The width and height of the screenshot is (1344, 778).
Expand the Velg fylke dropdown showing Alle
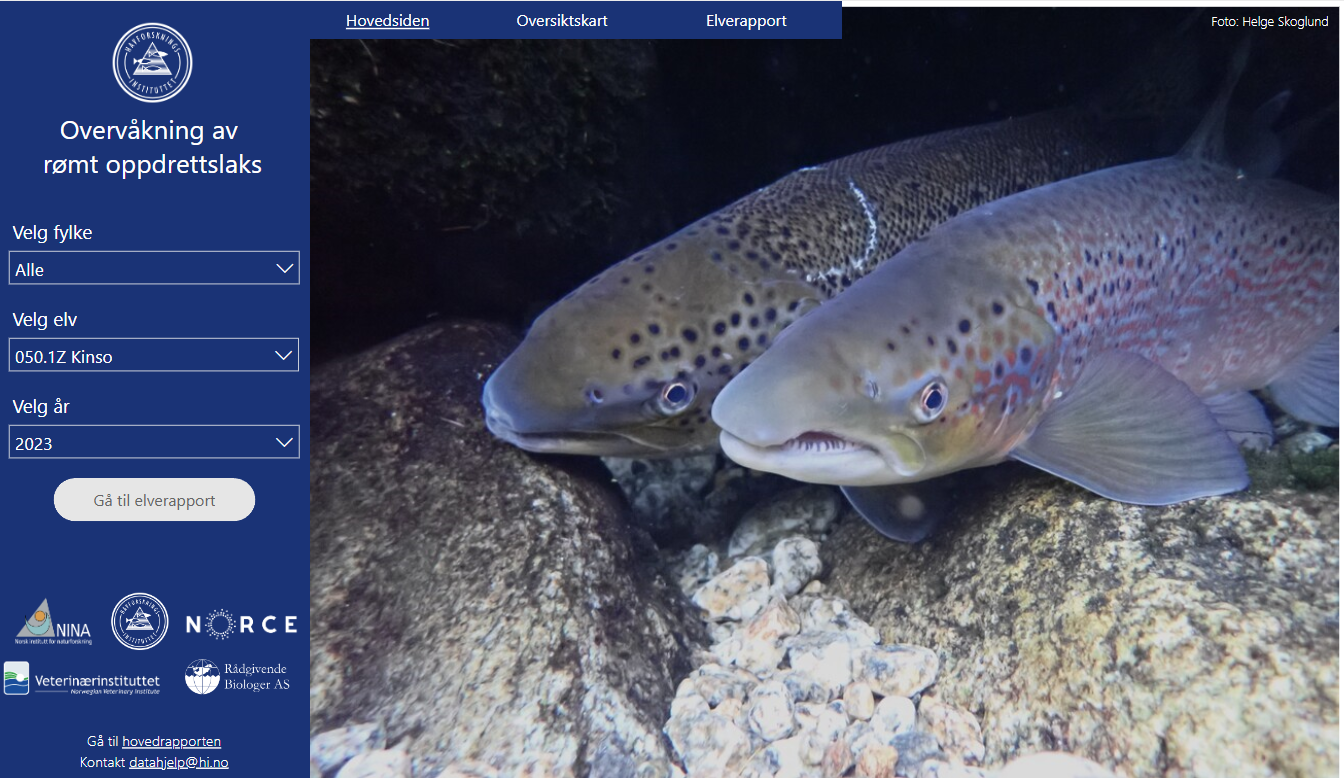click(154, 269)
